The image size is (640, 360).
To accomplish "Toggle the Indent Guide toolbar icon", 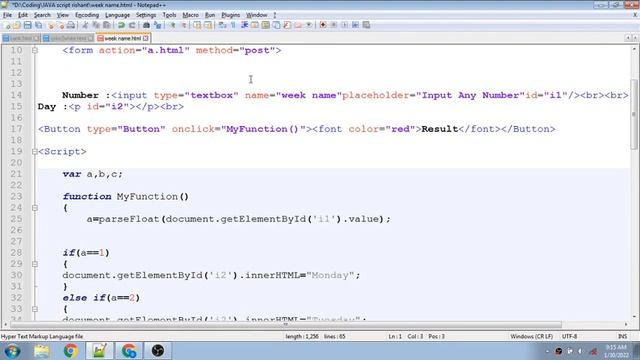I will point(244,25).
